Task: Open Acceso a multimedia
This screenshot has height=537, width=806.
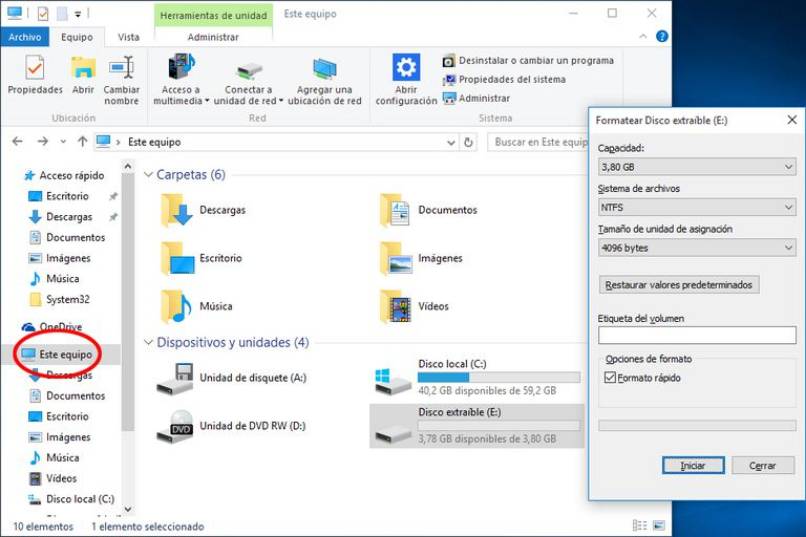Action: coord(180,80)
